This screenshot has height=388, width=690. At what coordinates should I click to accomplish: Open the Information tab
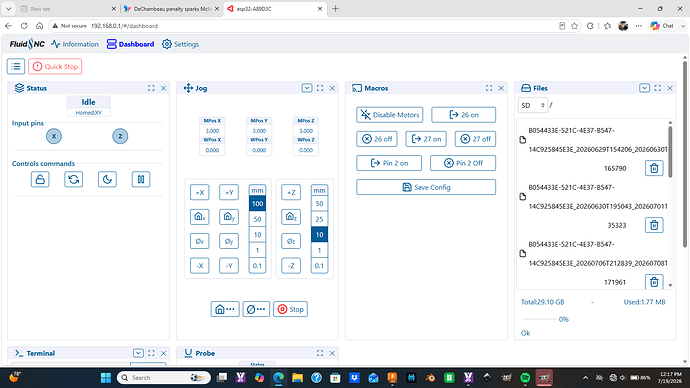click(x=75, y=44)
